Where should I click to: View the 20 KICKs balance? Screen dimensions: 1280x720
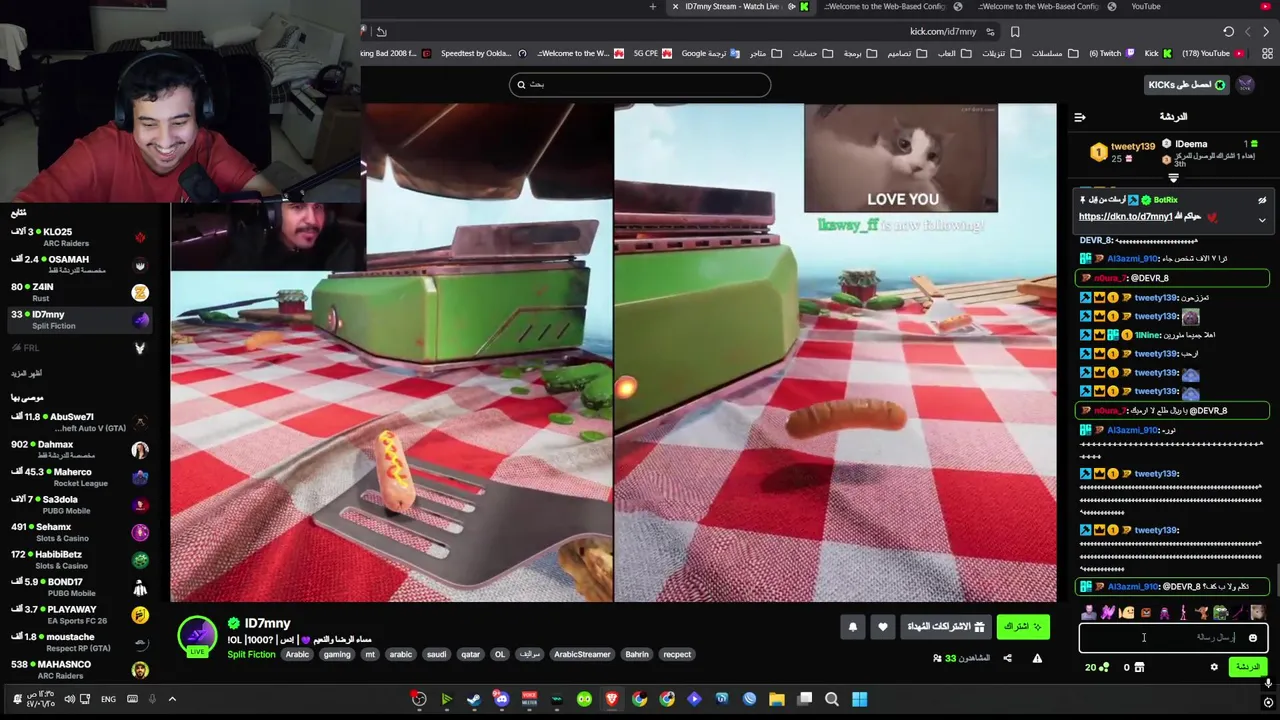coord(1096,667)
